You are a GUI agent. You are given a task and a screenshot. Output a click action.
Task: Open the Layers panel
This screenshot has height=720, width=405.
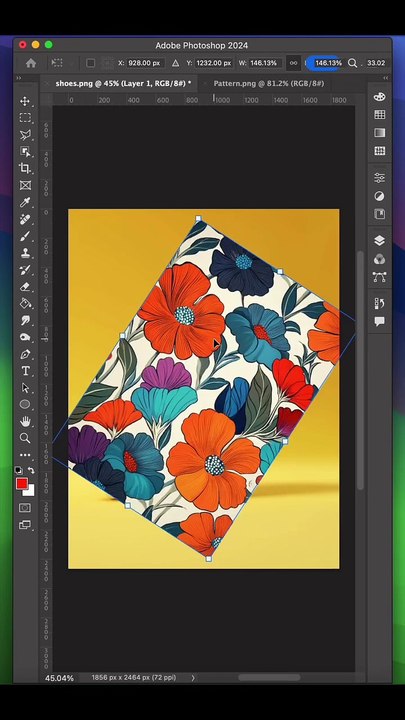tap(379, 241)
